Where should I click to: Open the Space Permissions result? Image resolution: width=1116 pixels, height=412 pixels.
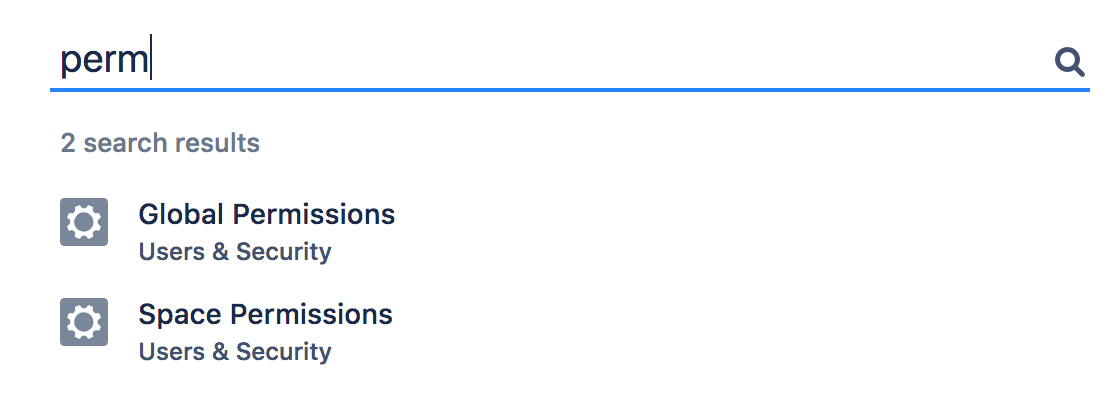coord(265,315)
